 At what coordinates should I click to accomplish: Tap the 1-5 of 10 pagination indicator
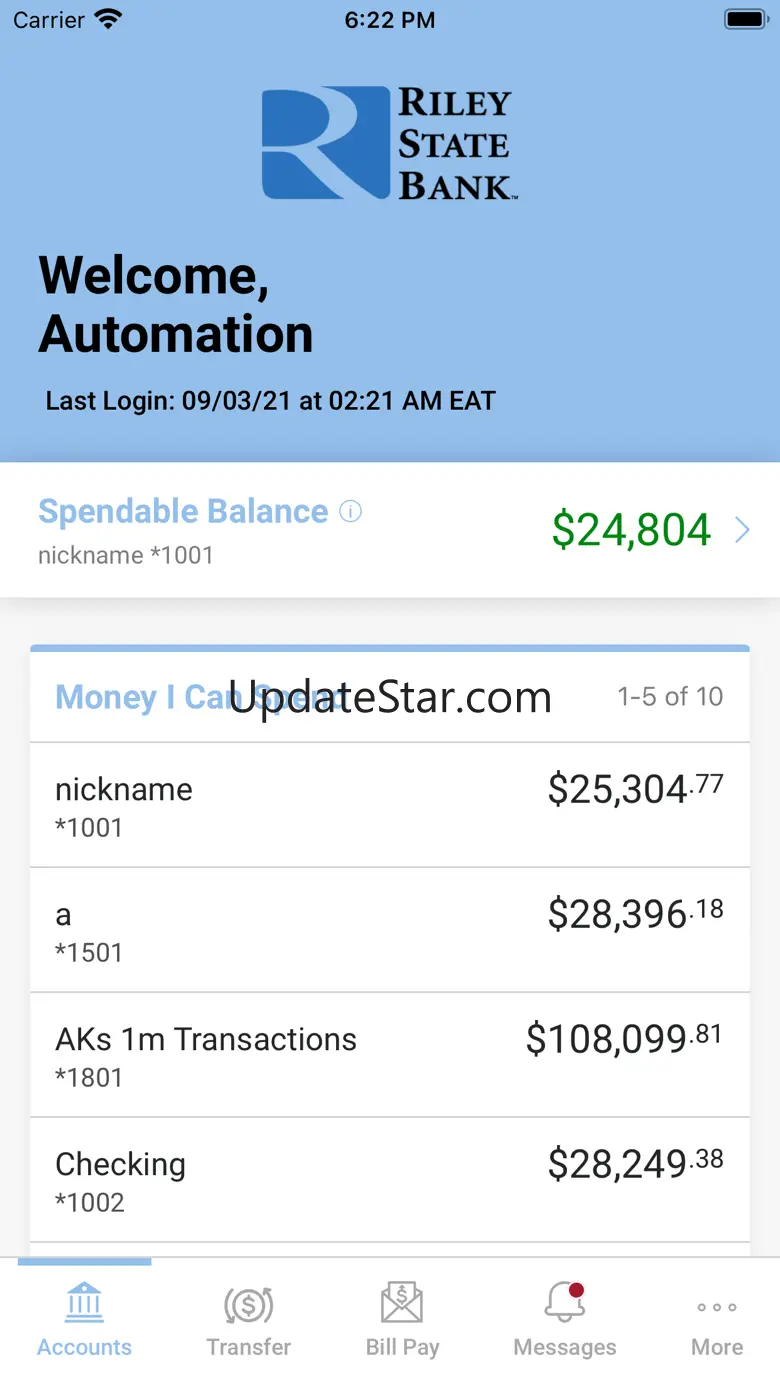[670, 696]
